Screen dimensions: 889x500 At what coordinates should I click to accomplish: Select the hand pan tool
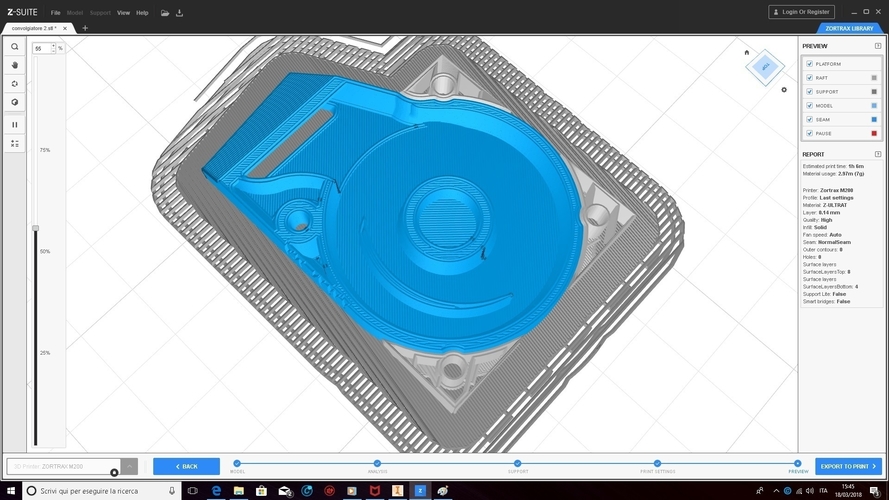click(15, 65)
